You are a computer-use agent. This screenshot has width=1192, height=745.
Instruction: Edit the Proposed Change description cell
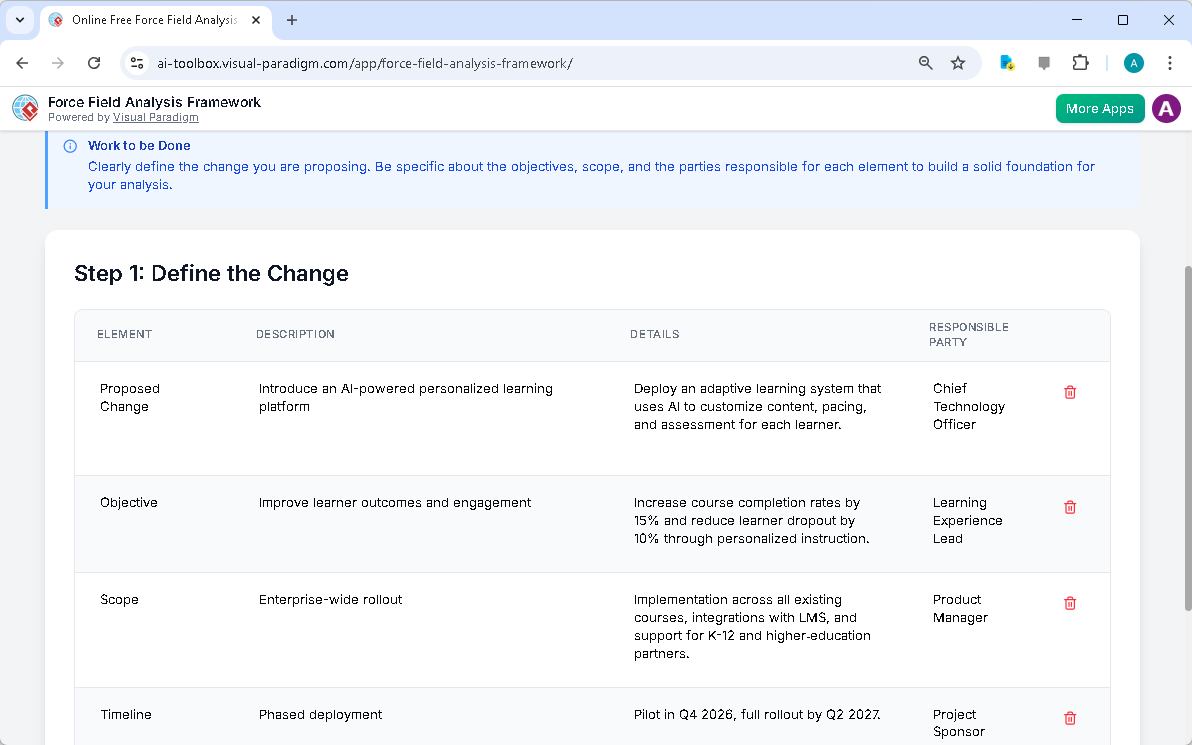[x=406, y=397]
